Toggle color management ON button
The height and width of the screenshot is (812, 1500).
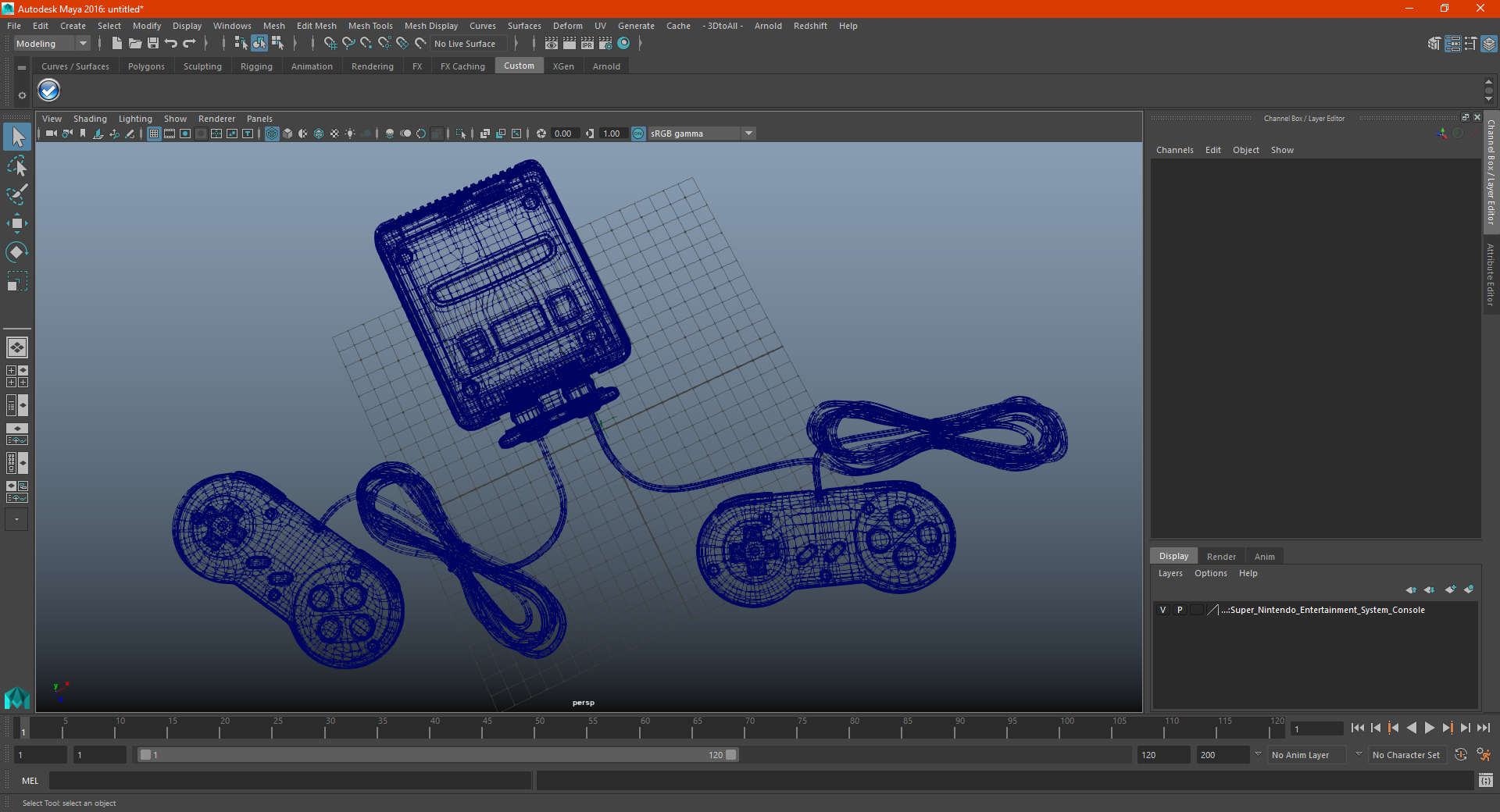pos(638,134)
